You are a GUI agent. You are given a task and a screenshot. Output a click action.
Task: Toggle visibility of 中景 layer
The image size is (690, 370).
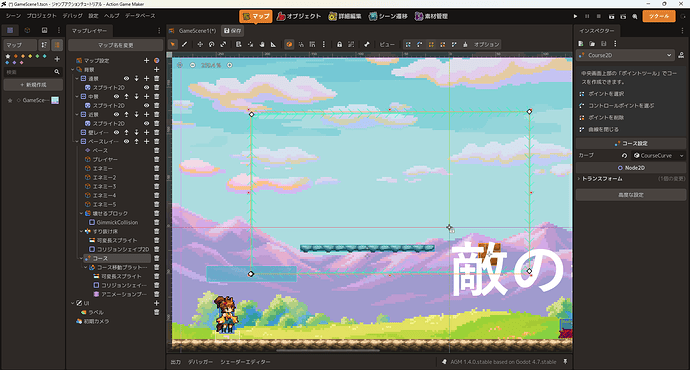[x=116, y=96]
